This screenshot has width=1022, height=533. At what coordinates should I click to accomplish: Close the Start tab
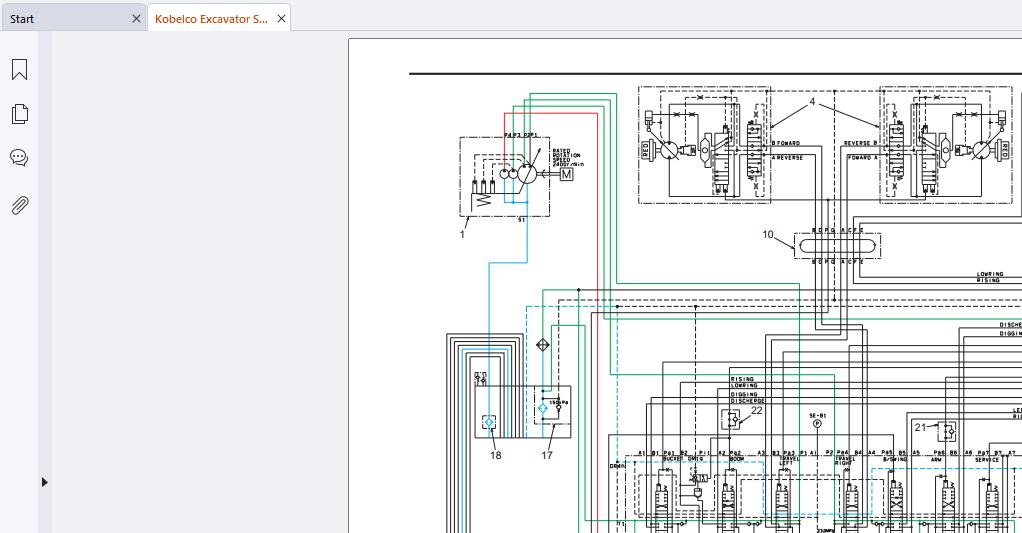137,19
